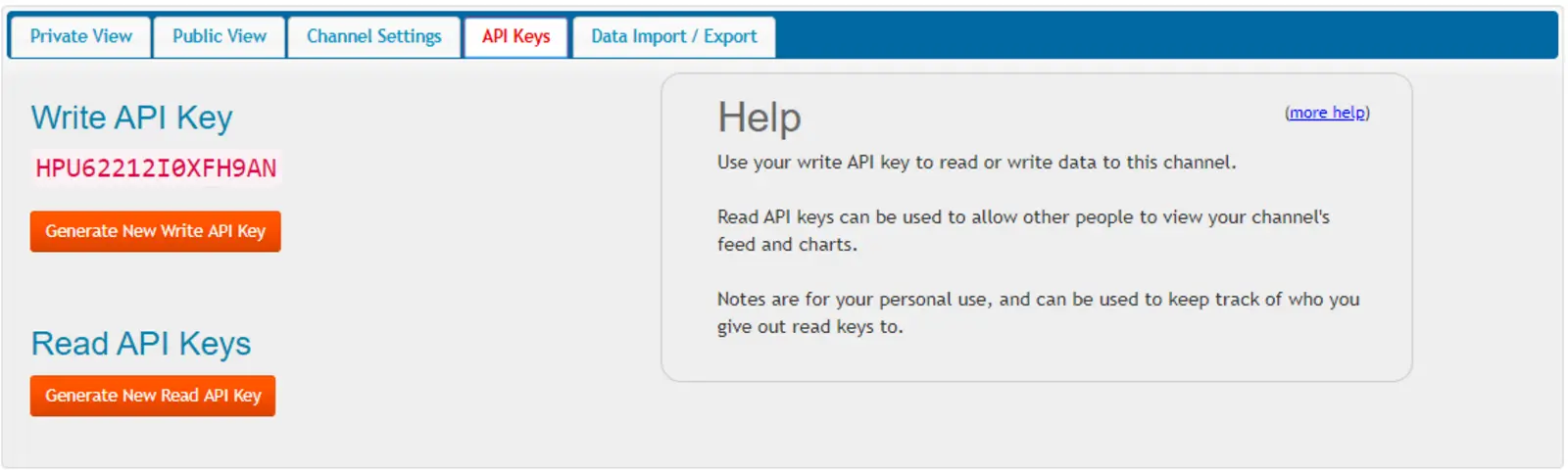Click the write API key code HPU62212I0XFH9AN
The height and width of the screenshot is (474, 1568).
[156, 168]
